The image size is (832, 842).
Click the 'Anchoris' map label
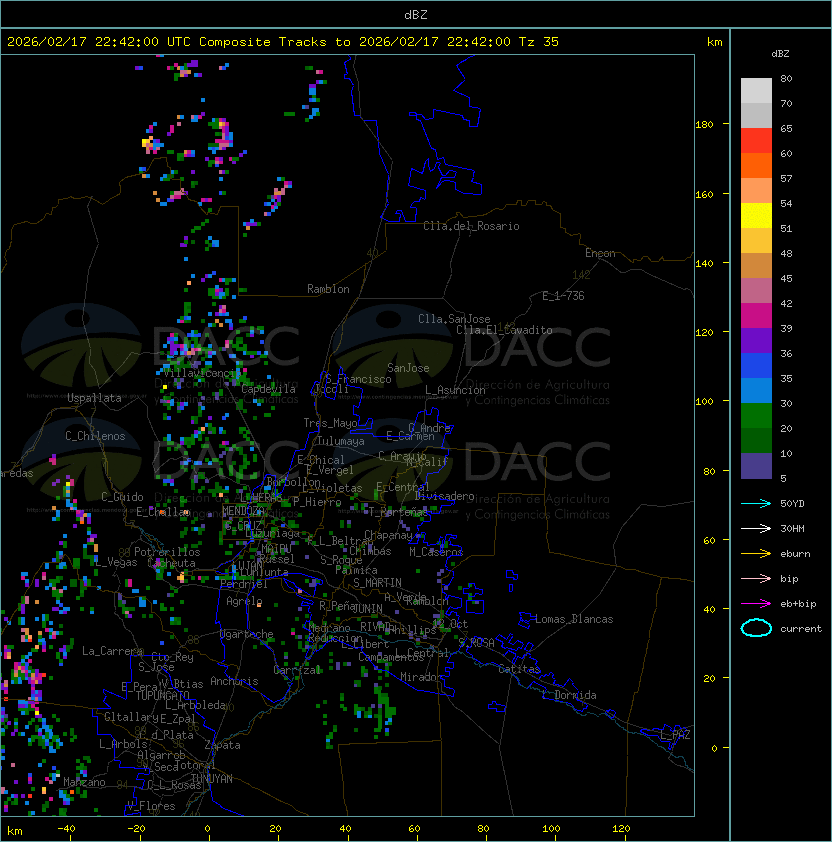click(x=234, y=681)
